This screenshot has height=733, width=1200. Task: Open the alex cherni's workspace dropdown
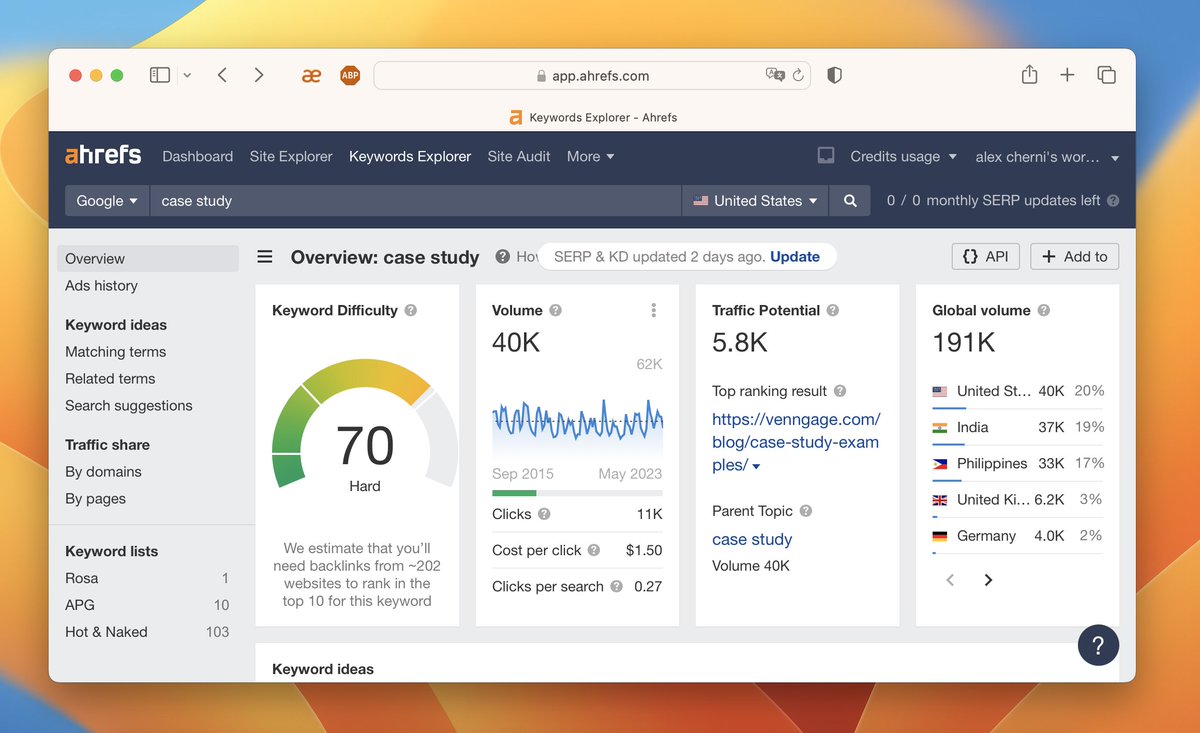(x=1047, y=157)
